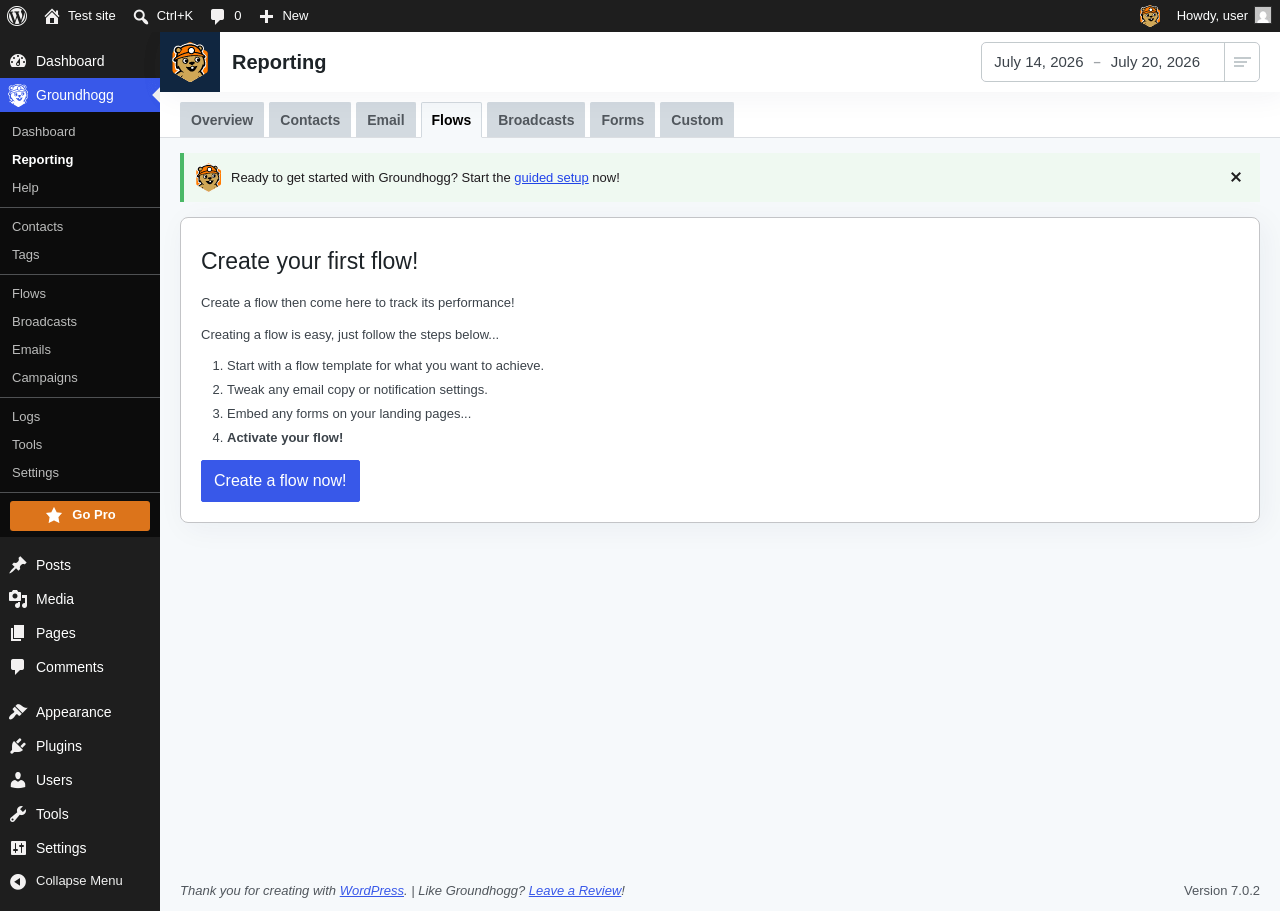The height and width of the screenshot is (911, 1280).
Task: Switch to the Email report tab
Action: 386,120
